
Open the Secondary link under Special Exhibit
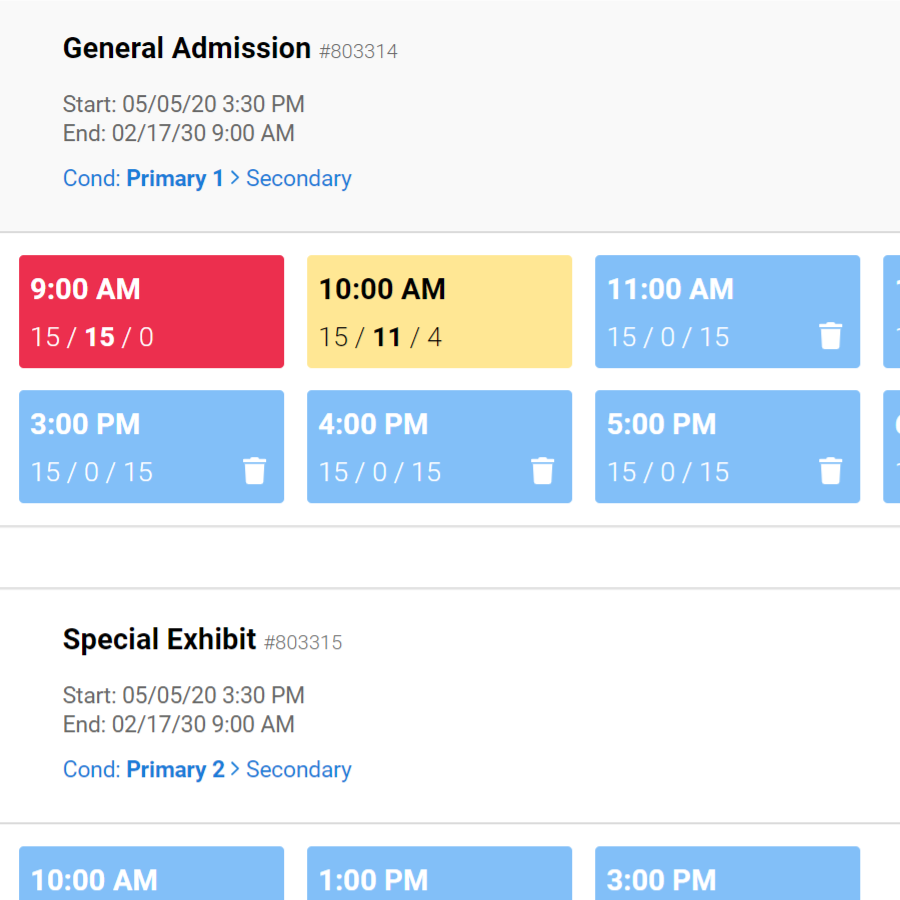tap(298, 769)
